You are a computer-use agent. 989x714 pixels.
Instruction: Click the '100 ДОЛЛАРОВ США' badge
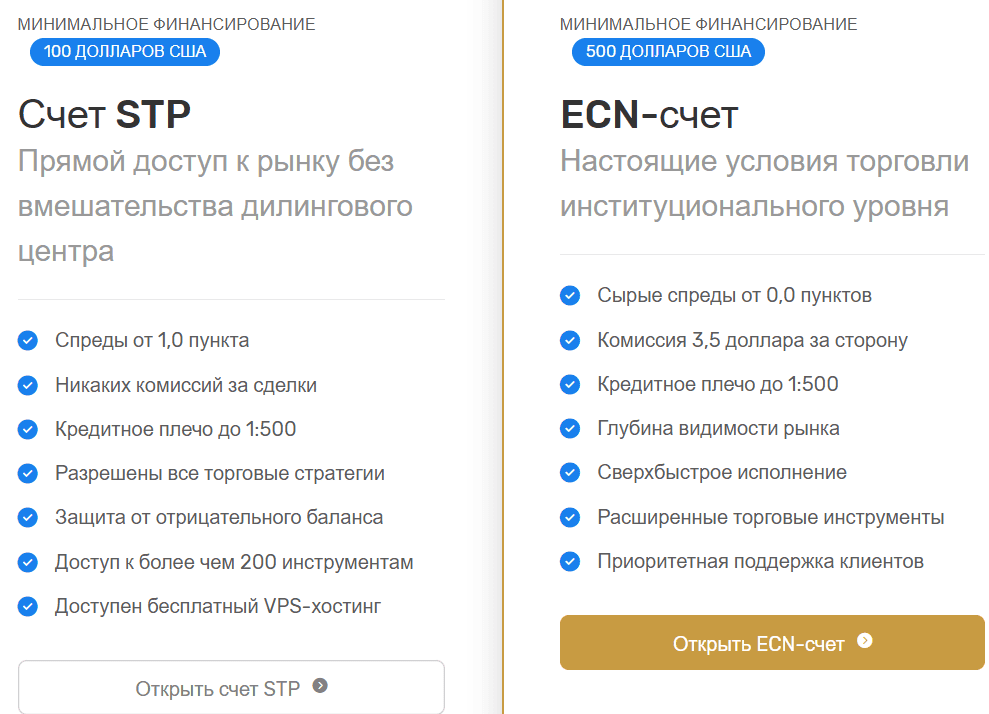pos(124,52)
